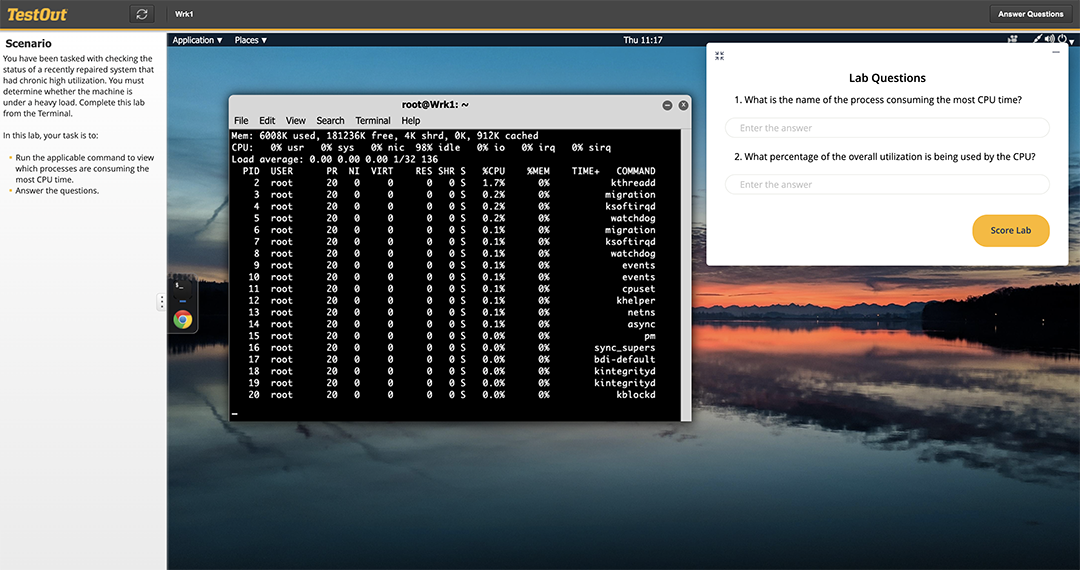
Task: Minimize the Lab Questions panel
Action: click(x=1056, y=51)
